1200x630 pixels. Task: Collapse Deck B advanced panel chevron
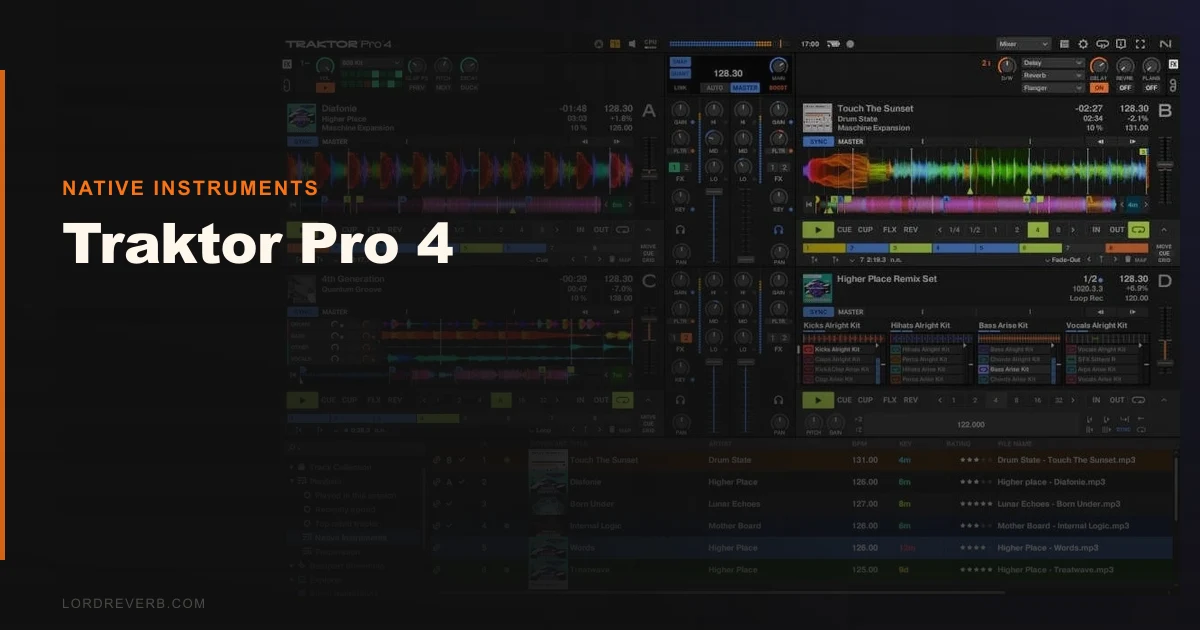[x=1164, y=230]
